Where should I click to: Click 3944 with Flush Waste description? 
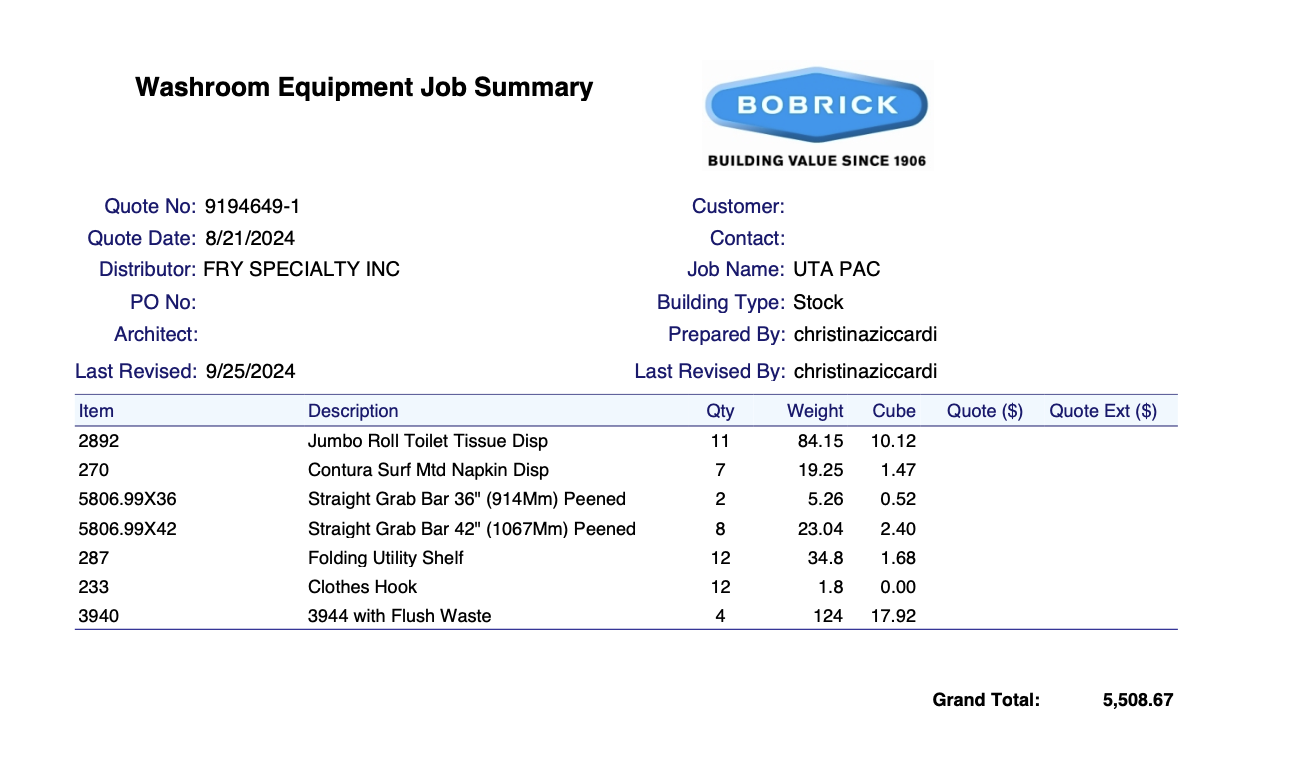(x=400, y=616)
